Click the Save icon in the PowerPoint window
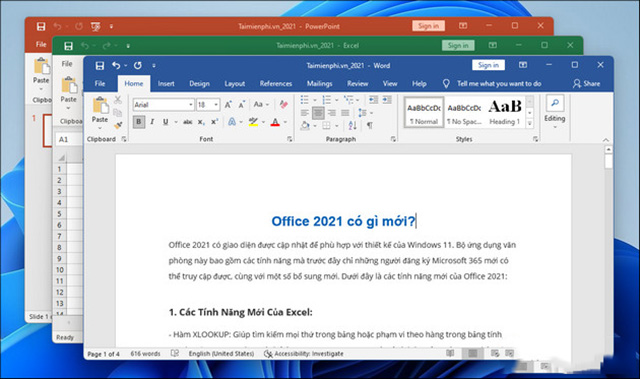Viewport: 640px width, 379px height. [x=41, y=27]
